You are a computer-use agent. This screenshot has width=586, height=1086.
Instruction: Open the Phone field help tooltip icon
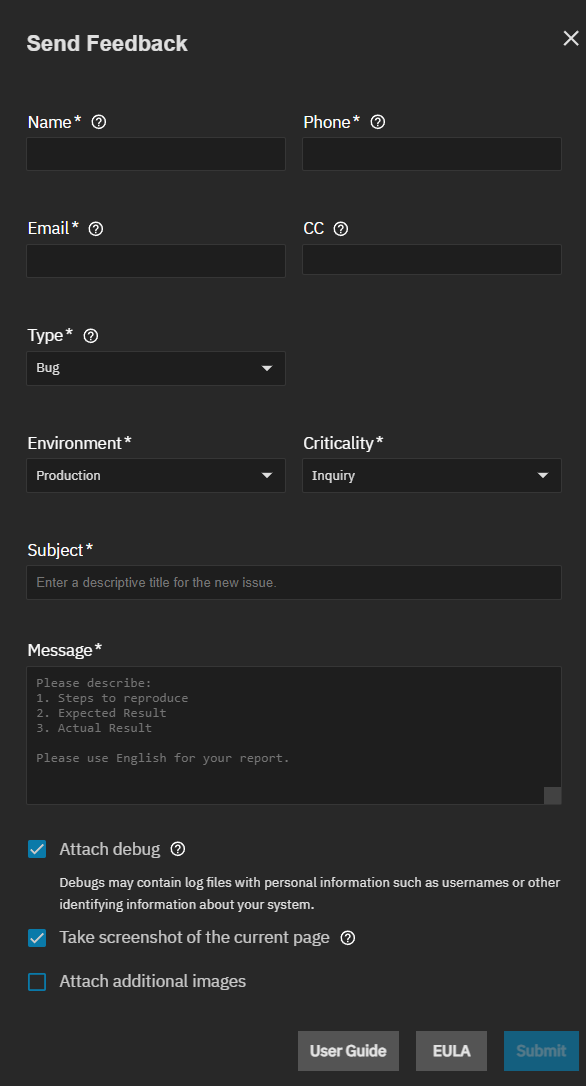tap(378, 122)
